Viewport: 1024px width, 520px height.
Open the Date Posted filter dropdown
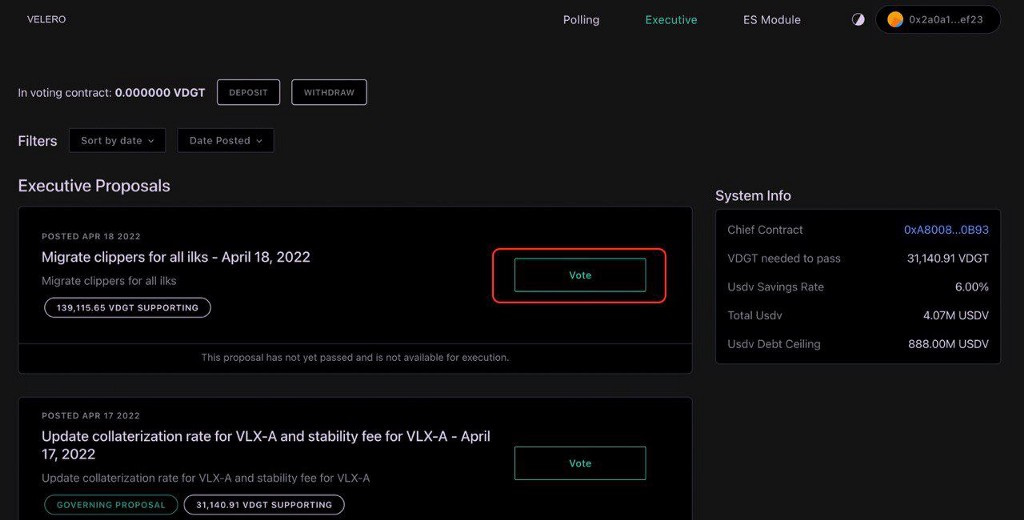click(x=225, y=141)
